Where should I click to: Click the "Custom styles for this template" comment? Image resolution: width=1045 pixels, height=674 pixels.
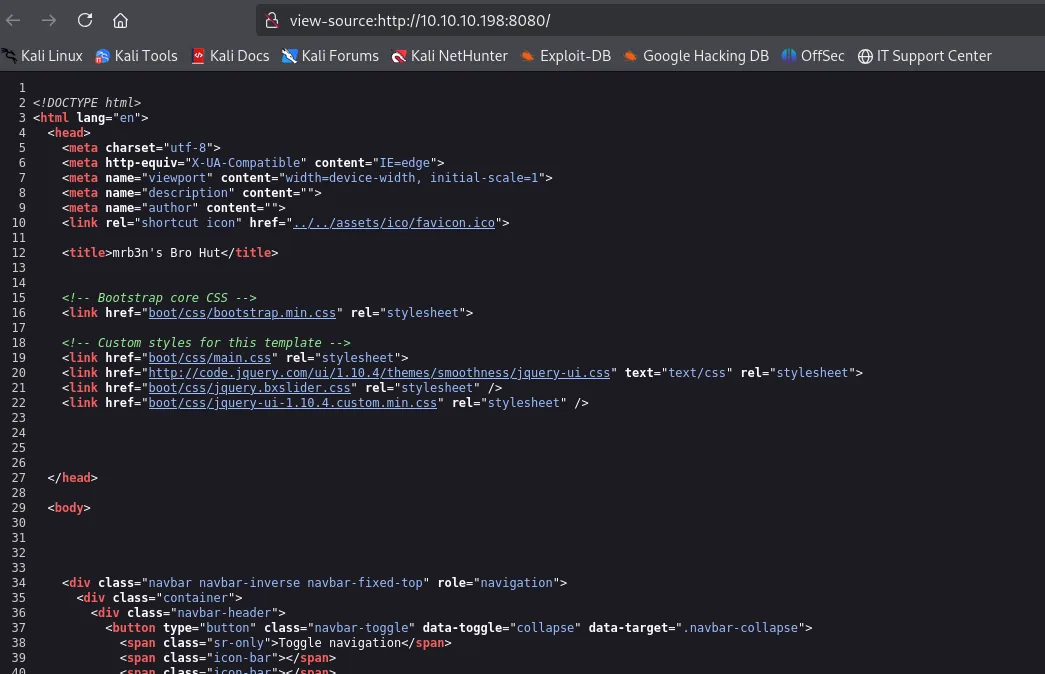tap(206, 343)
